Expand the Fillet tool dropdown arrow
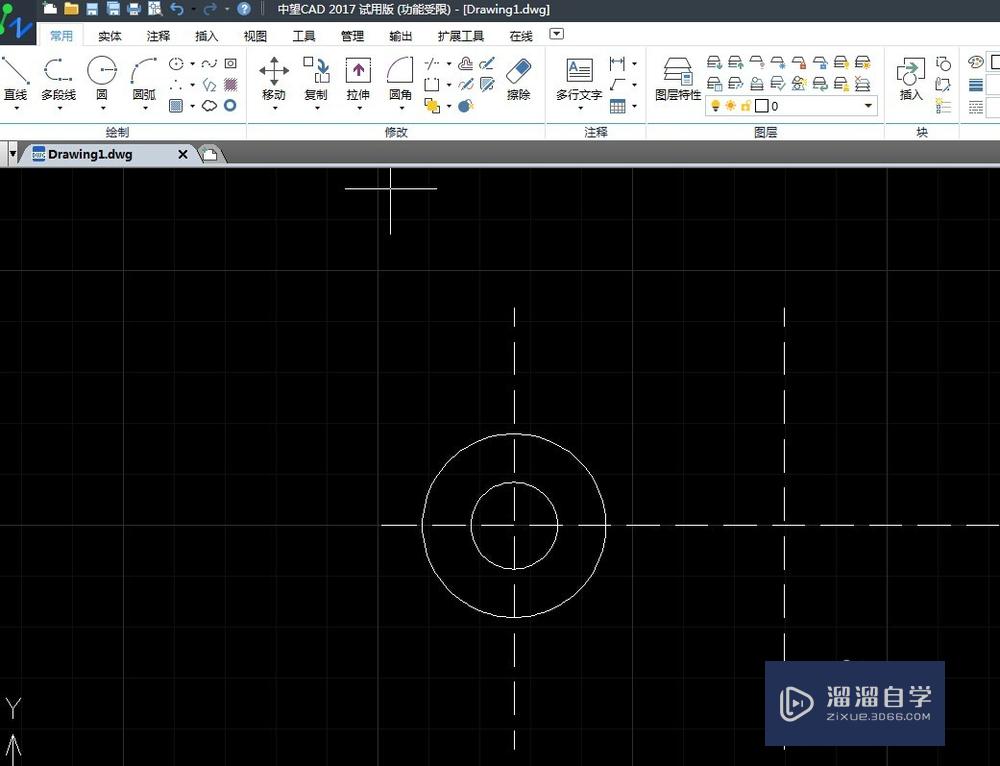 [x=401, y=108]
